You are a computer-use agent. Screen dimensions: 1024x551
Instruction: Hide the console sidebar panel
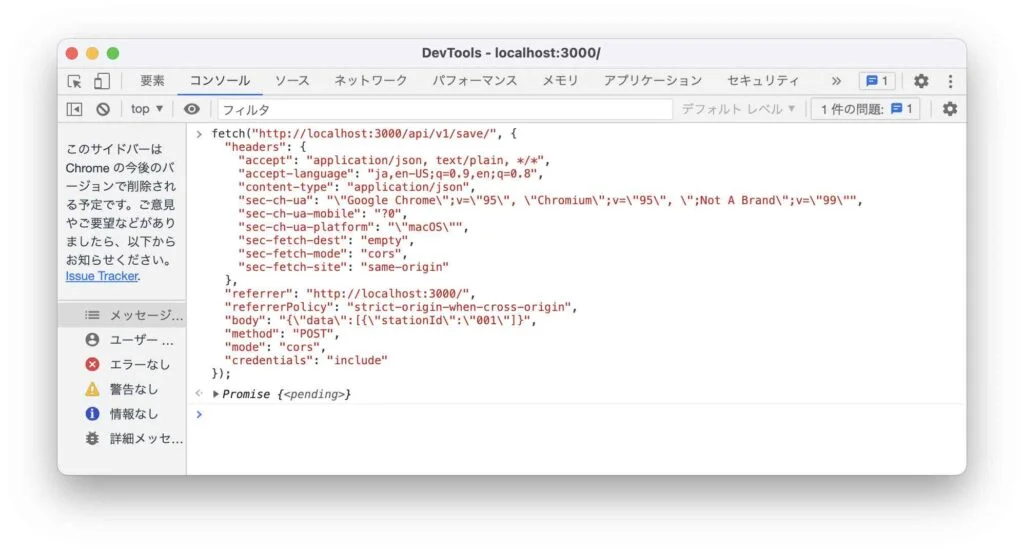75,109
